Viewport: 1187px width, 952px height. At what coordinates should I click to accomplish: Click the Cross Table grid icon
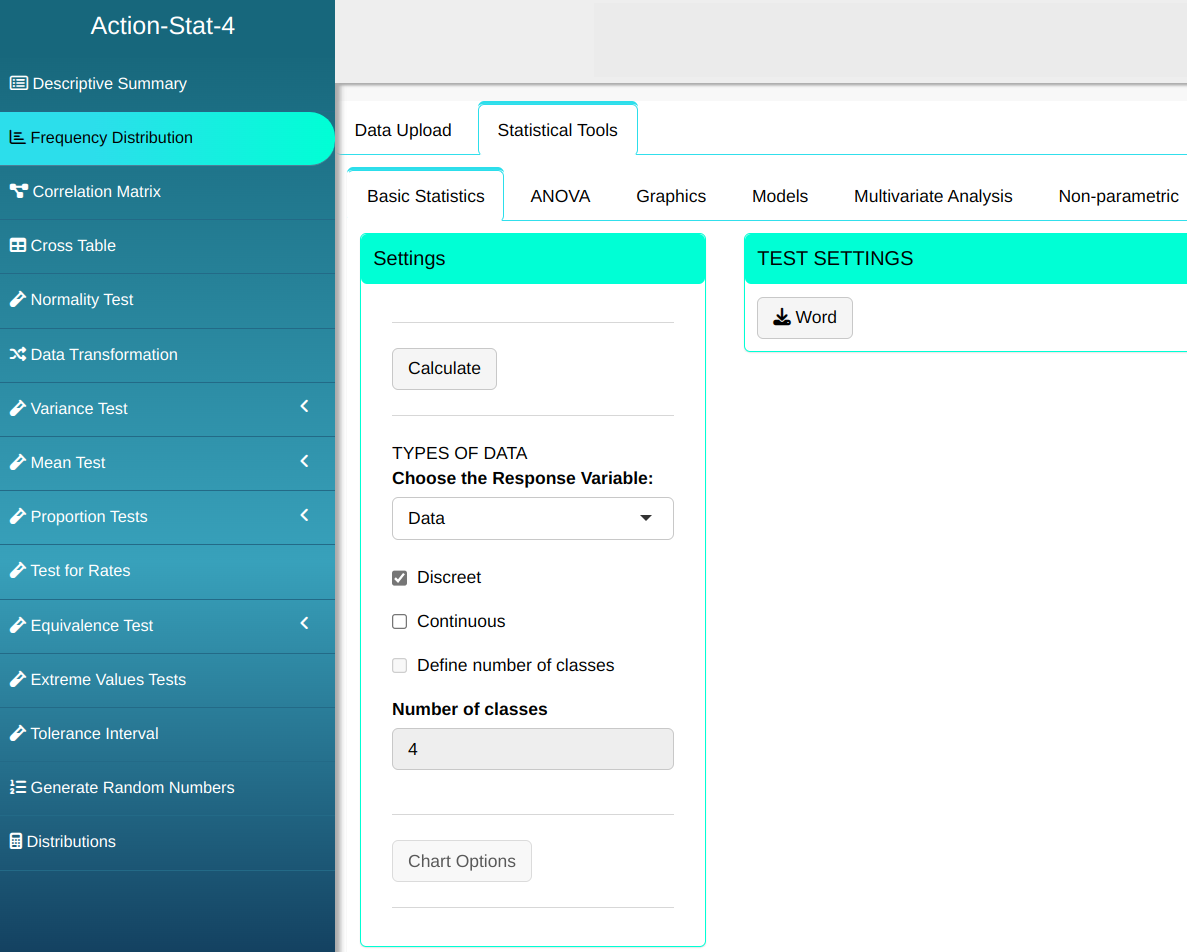[18, 246]
